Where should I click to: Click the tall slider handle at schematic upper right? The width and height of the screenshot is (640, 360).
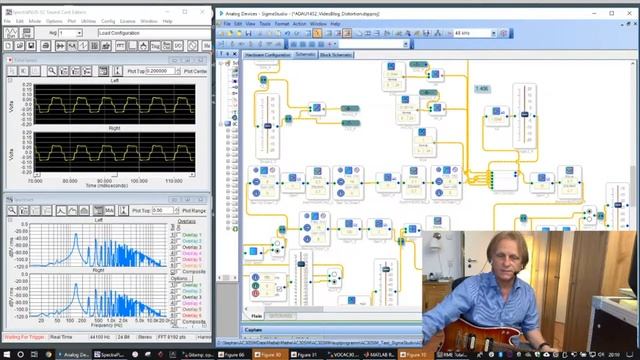point(525,114)
